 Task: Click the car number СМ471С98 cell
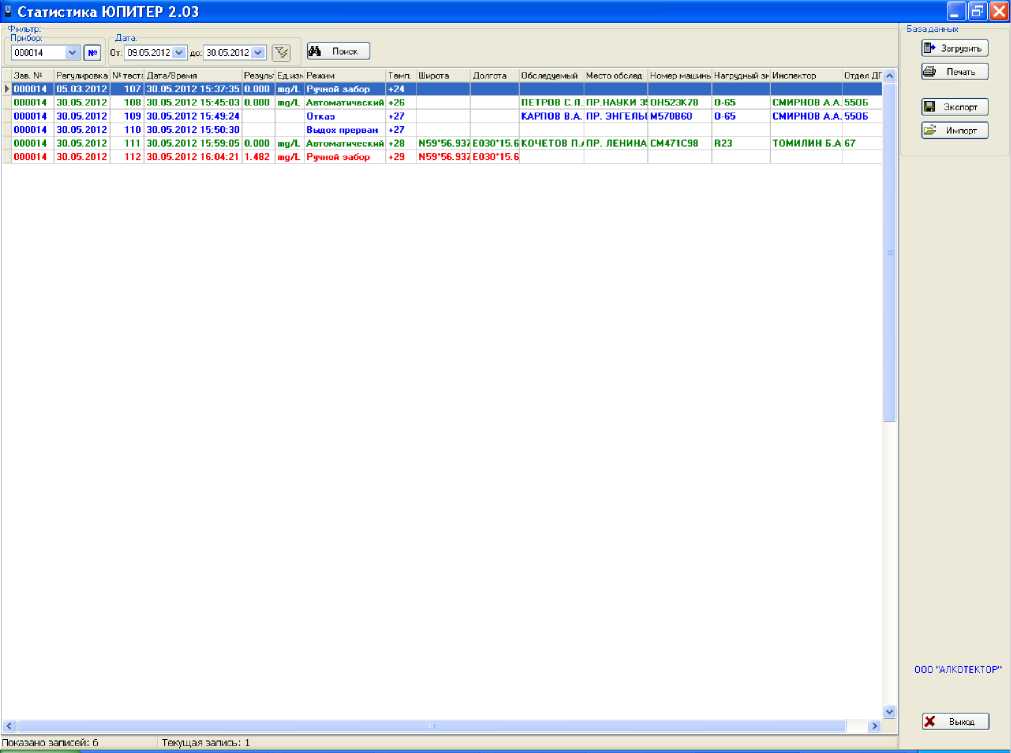tap(680, 143)
